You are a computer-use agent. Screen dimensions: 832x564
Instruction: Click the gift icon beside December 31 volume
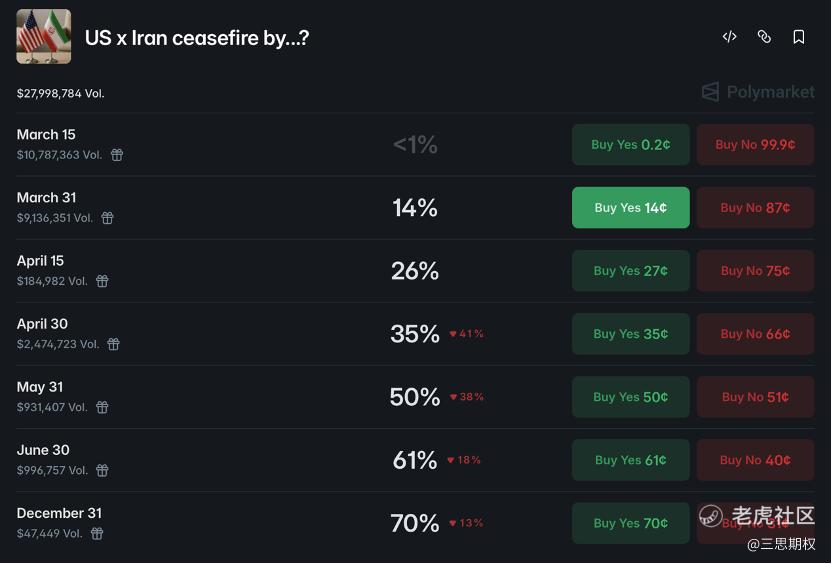97,533
